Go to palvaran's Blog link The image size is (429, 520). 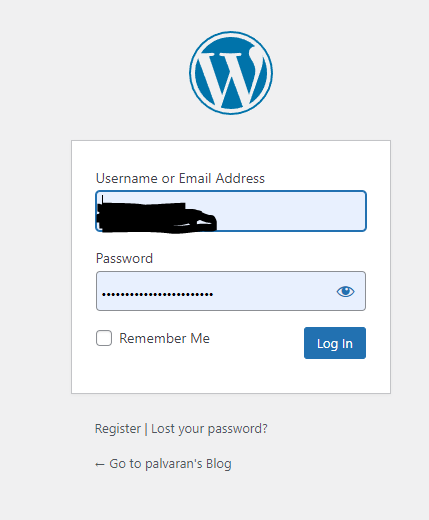pyautogui.click(x=163, y=464)
